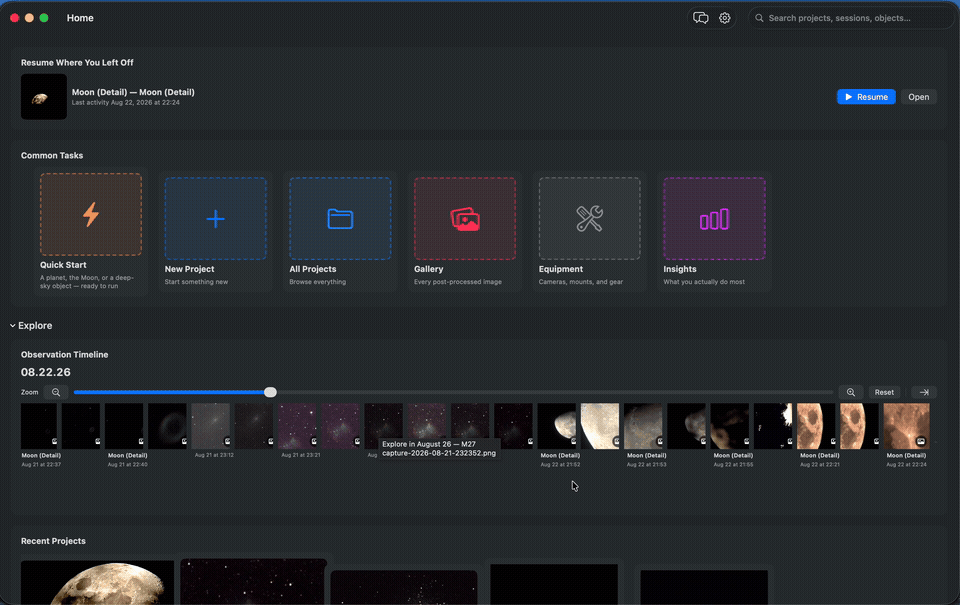Select bright full-frame moon surface thumbnail
Viewport: 960px width, 605px height.
tap(600, 426)
